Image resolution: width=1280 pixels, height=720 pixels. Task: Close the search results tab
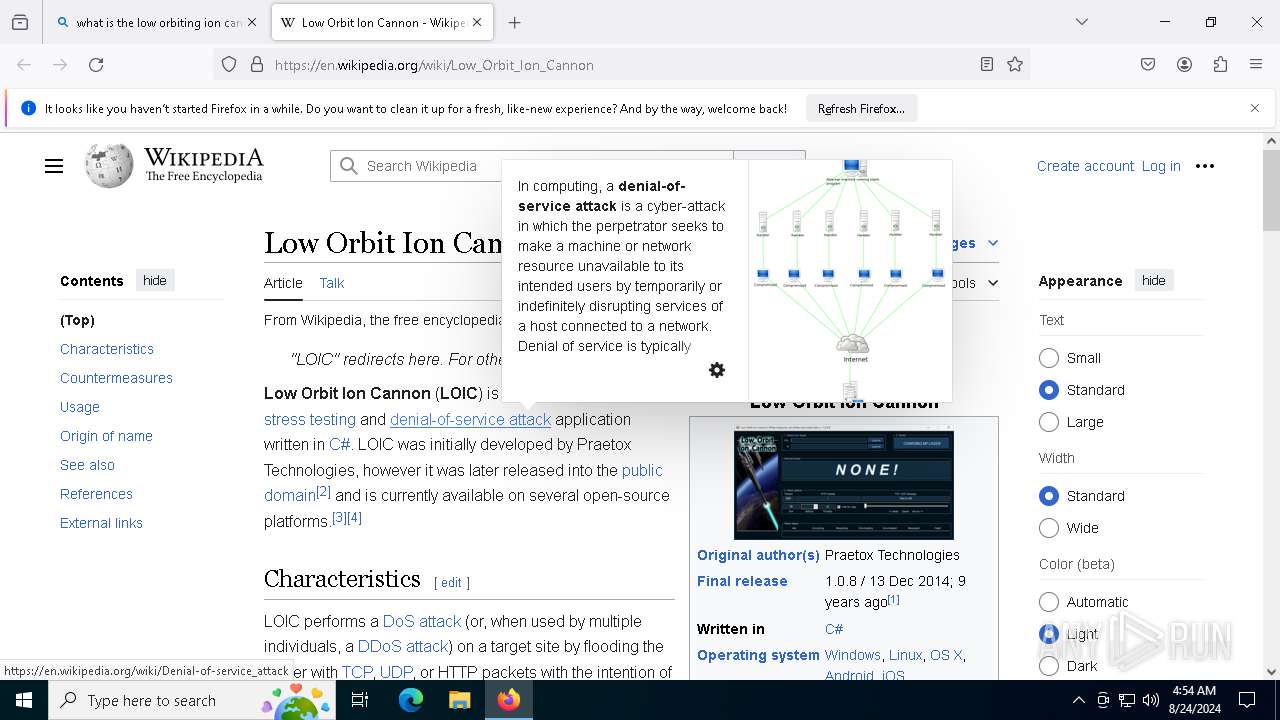pos(252,22)
